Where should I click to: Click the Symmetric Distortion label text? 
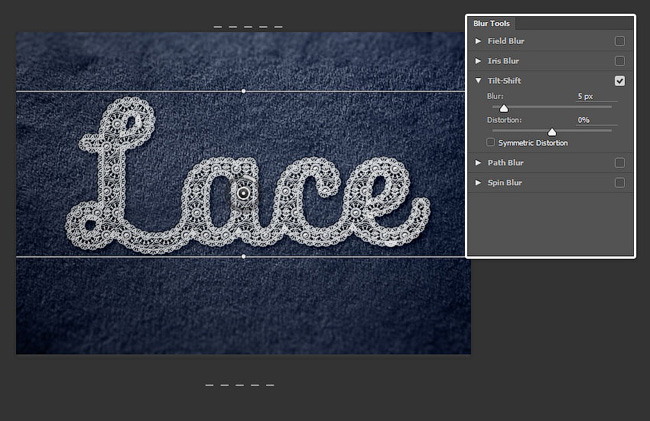point(533,143)
